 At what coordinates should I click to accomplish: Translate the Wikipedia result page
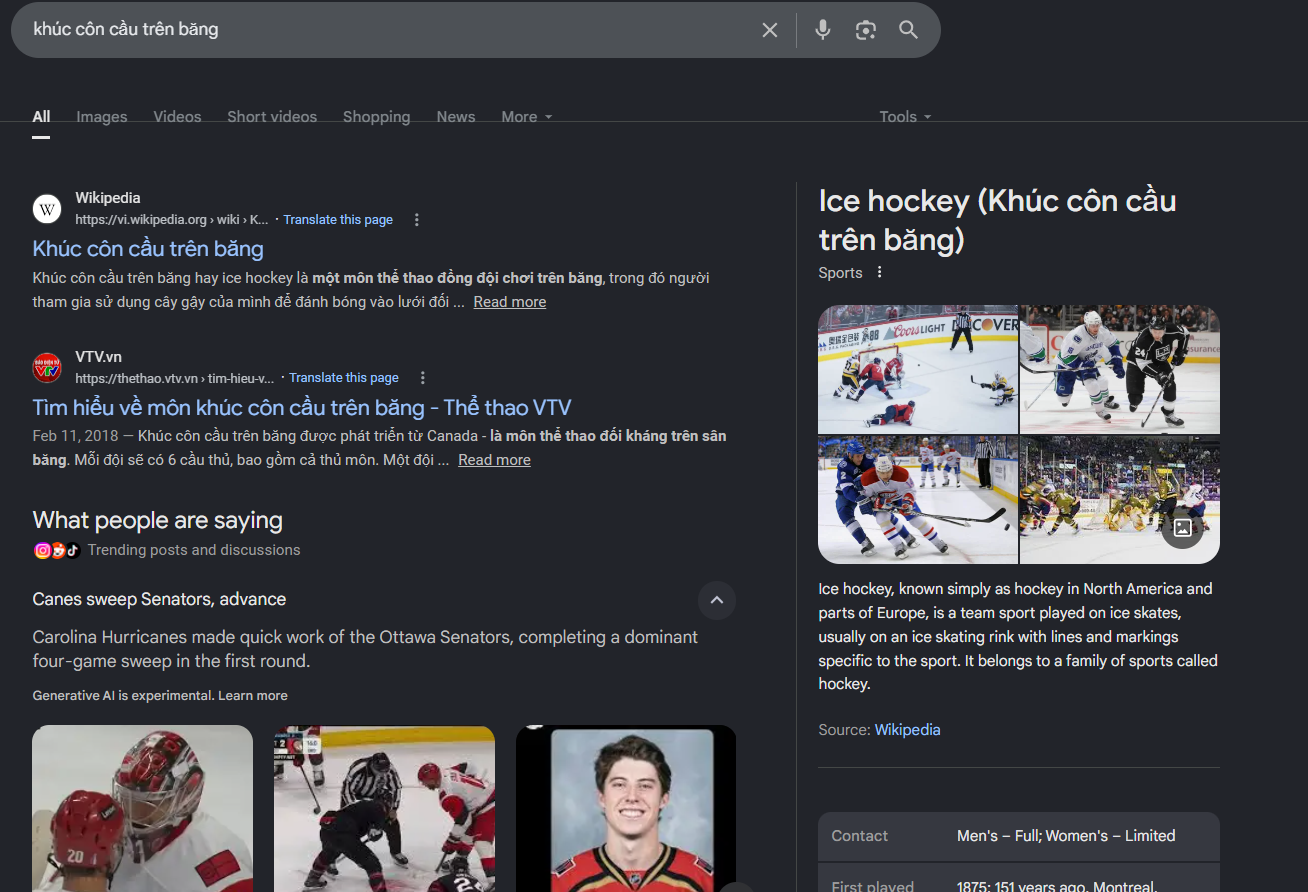point(338,220)
